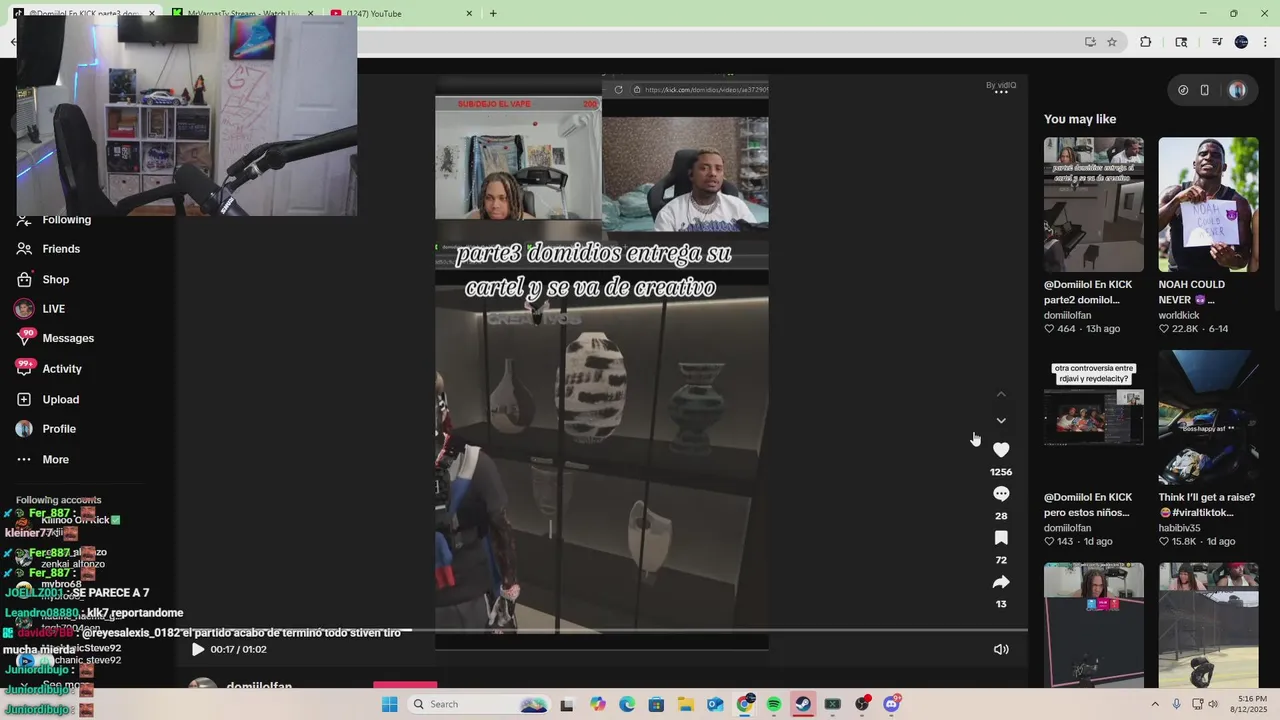This screenshot has width=1280, height=720.
Task: Open TikTok profile avatar at top right
Action: 1238,90
